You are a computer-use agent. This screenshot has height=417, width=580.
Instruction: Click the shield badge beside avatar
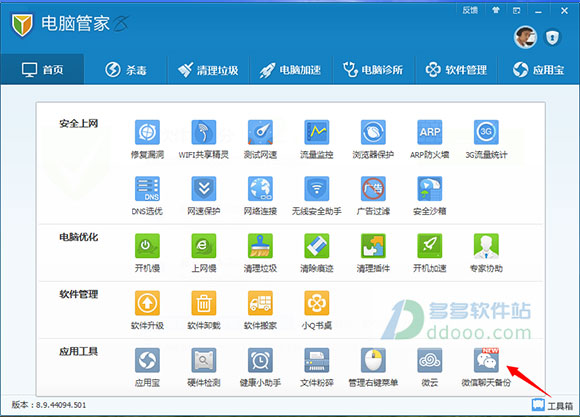point(552,37)
